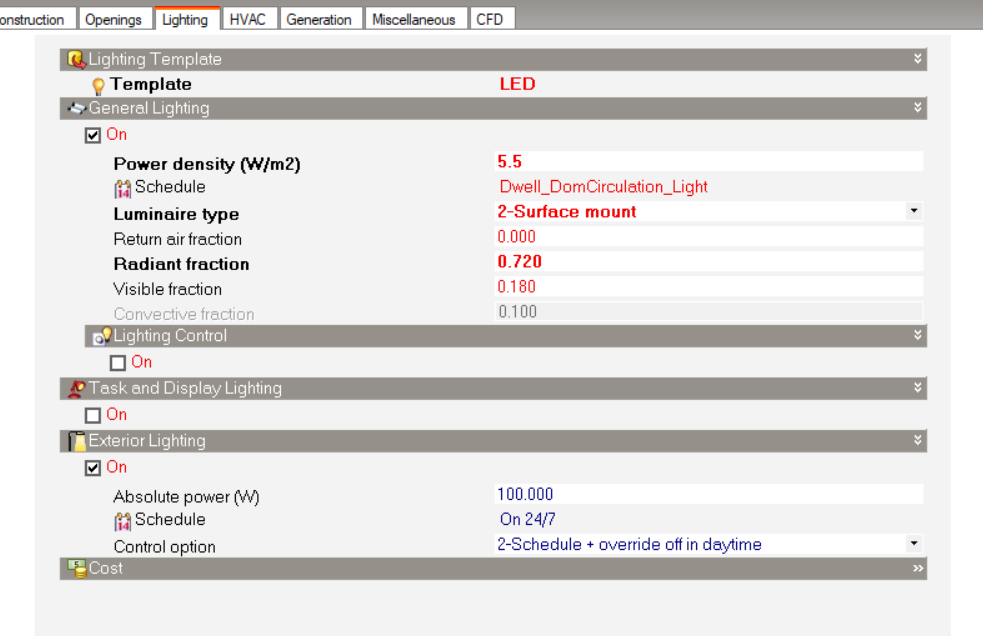Open the Control option dropdown arrow
Screen dimensions: 983x636
pos(914,544)
